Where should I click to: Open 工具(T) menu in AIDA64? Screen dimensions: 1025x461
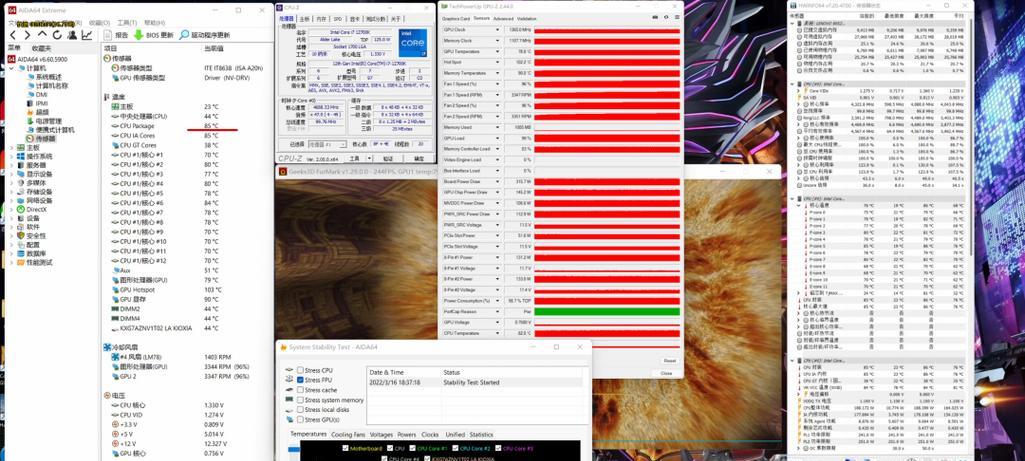127,22
